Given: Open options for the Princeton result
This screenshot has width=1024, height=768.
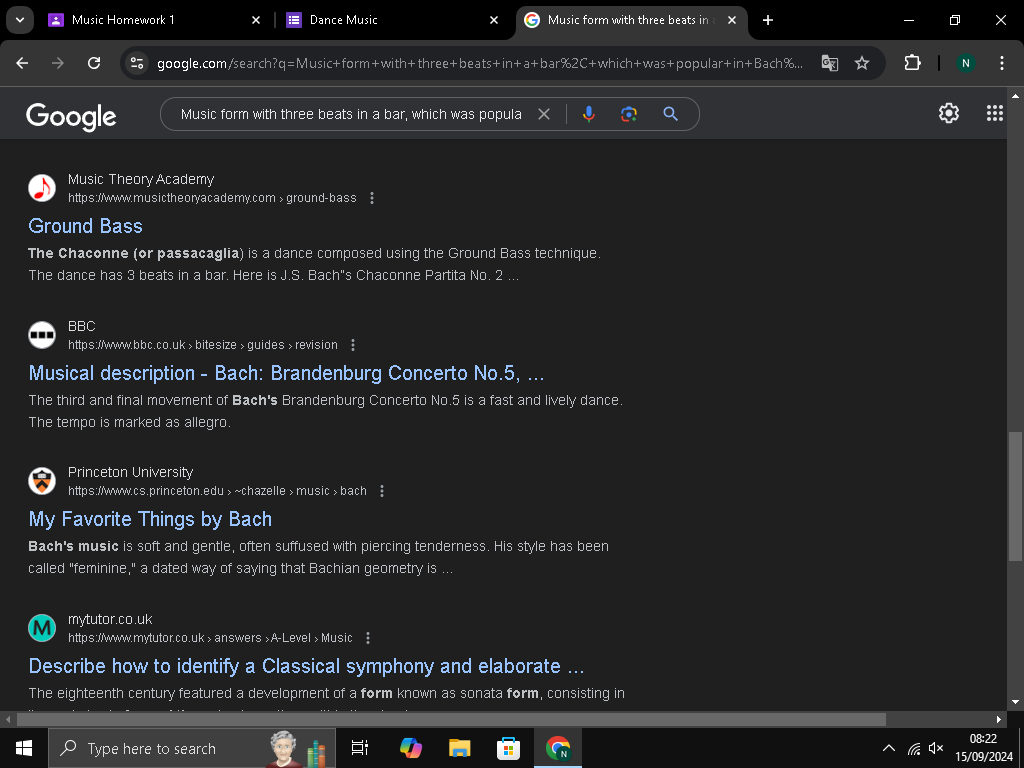Looking at the screenshot, I should 382,491.
